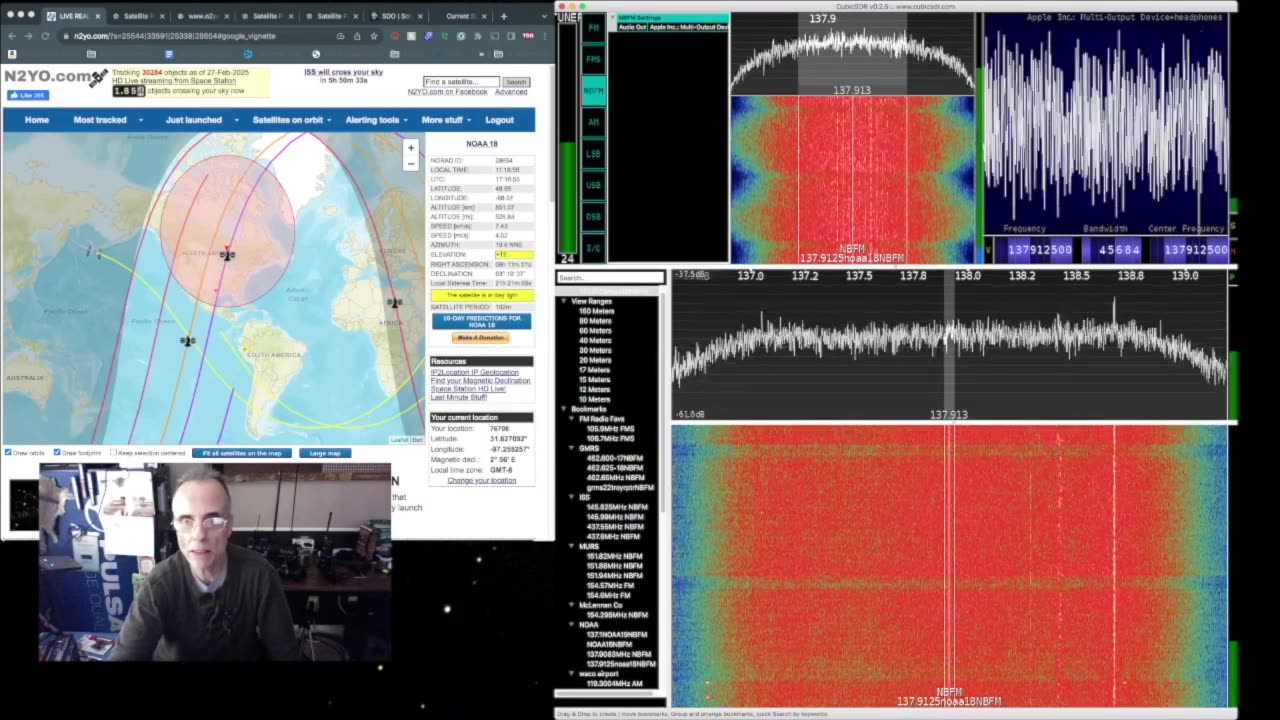Click the Find a satellite input

click(x=461, y=82)
